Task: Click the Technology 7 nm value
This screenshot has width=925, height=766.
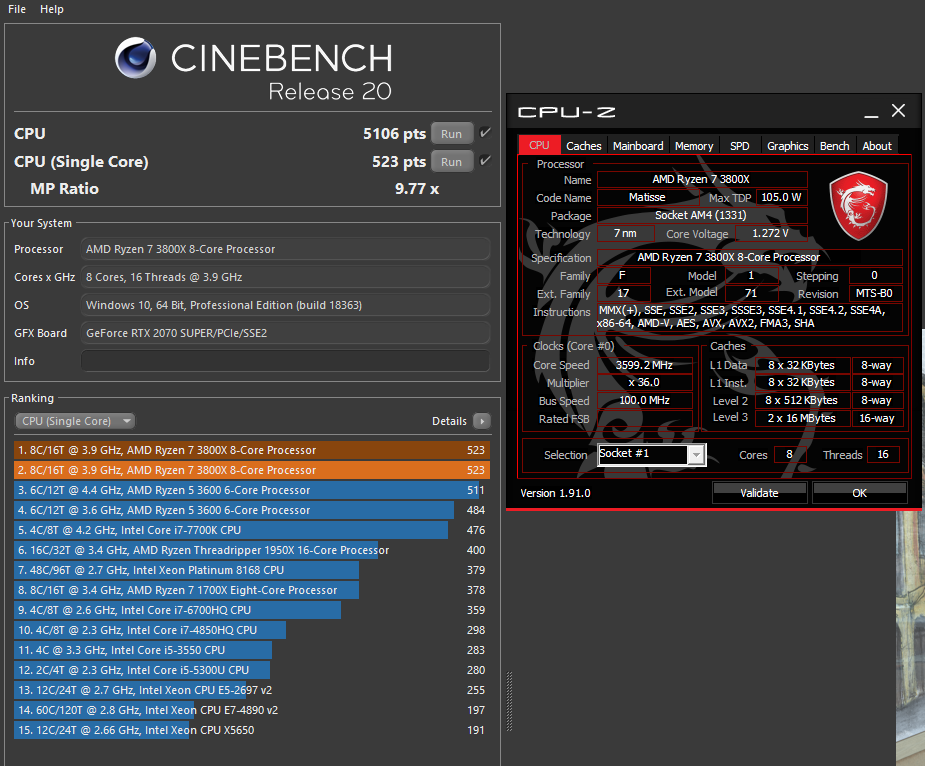Action: [625, 233]
